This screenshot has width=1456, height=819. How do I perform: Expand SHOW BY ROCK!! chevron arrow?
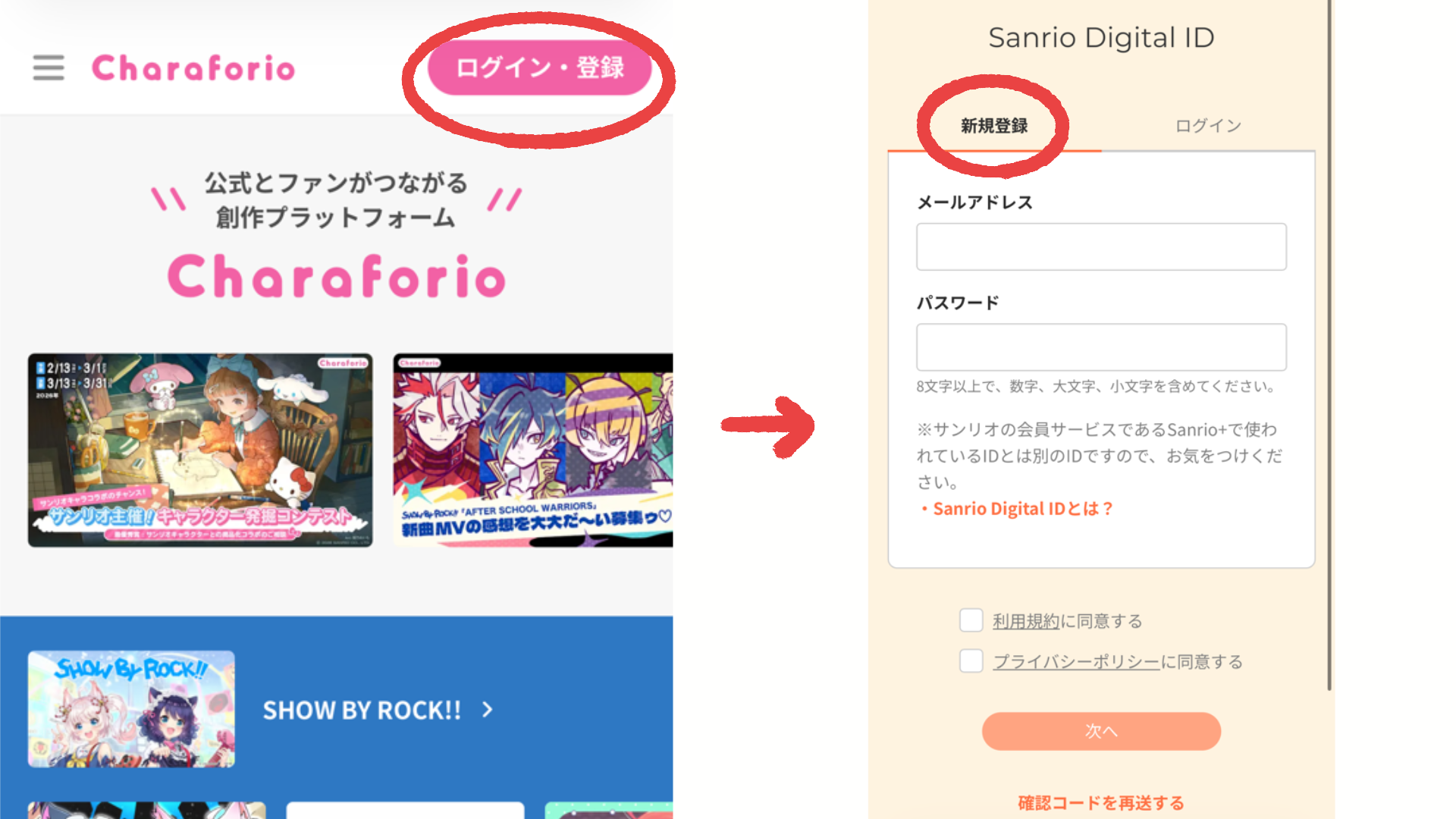pyautogui.click(x=488, y=710)
